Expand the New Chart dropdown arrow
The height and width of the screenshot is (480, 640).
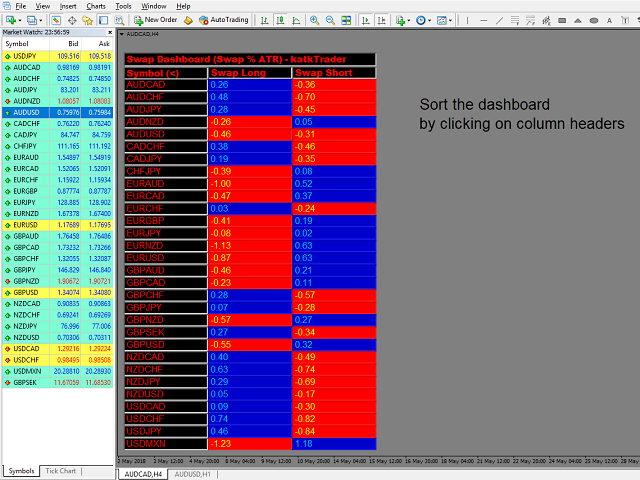19,20
